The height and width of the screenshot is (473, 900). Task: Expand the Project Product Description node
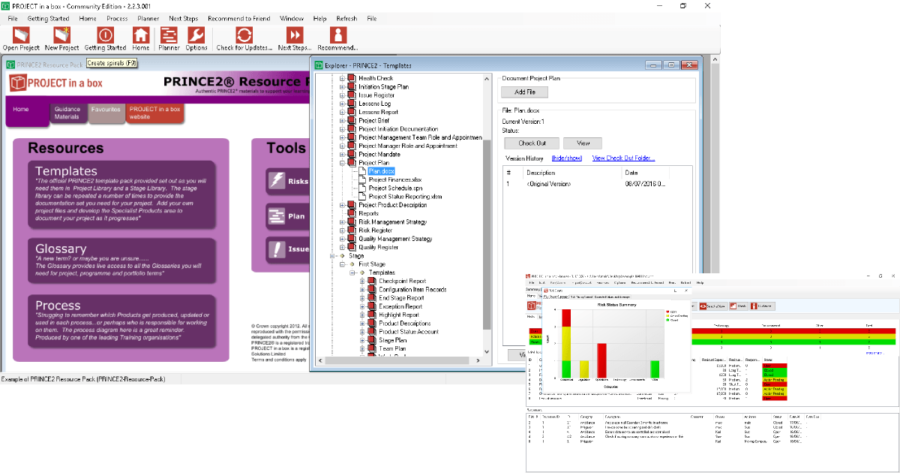[x=342, y=205]
